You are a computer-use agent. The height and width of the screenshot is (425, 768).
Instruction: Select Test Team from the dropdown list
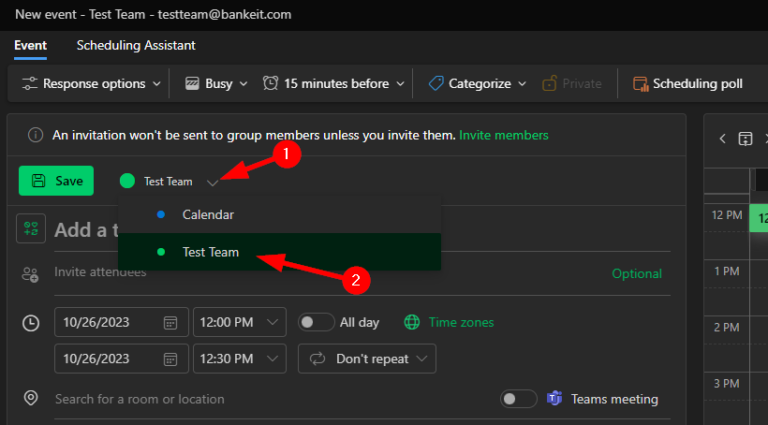tap(279, 252)
